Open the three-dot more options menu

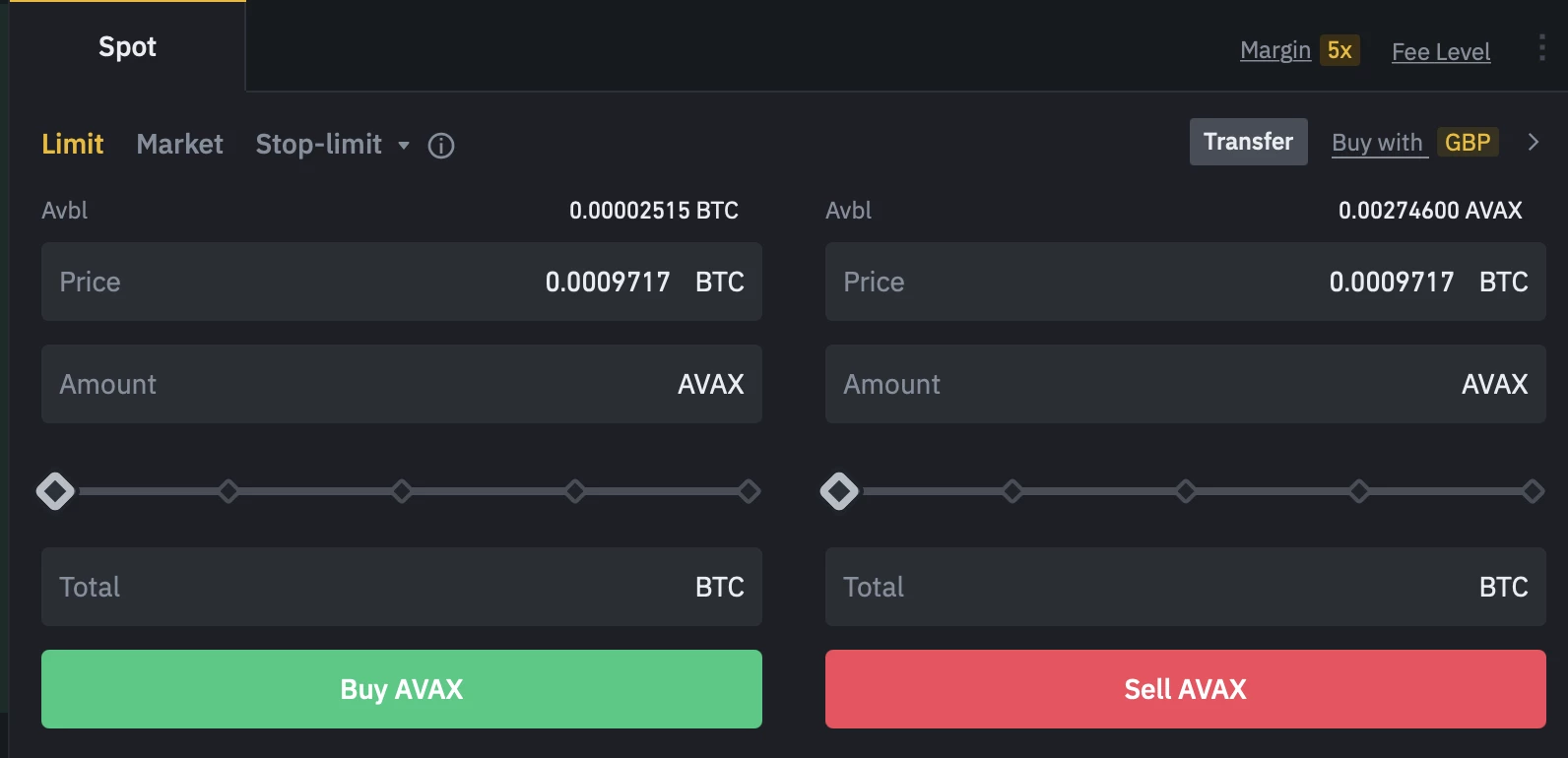(x=1541, y=47)
